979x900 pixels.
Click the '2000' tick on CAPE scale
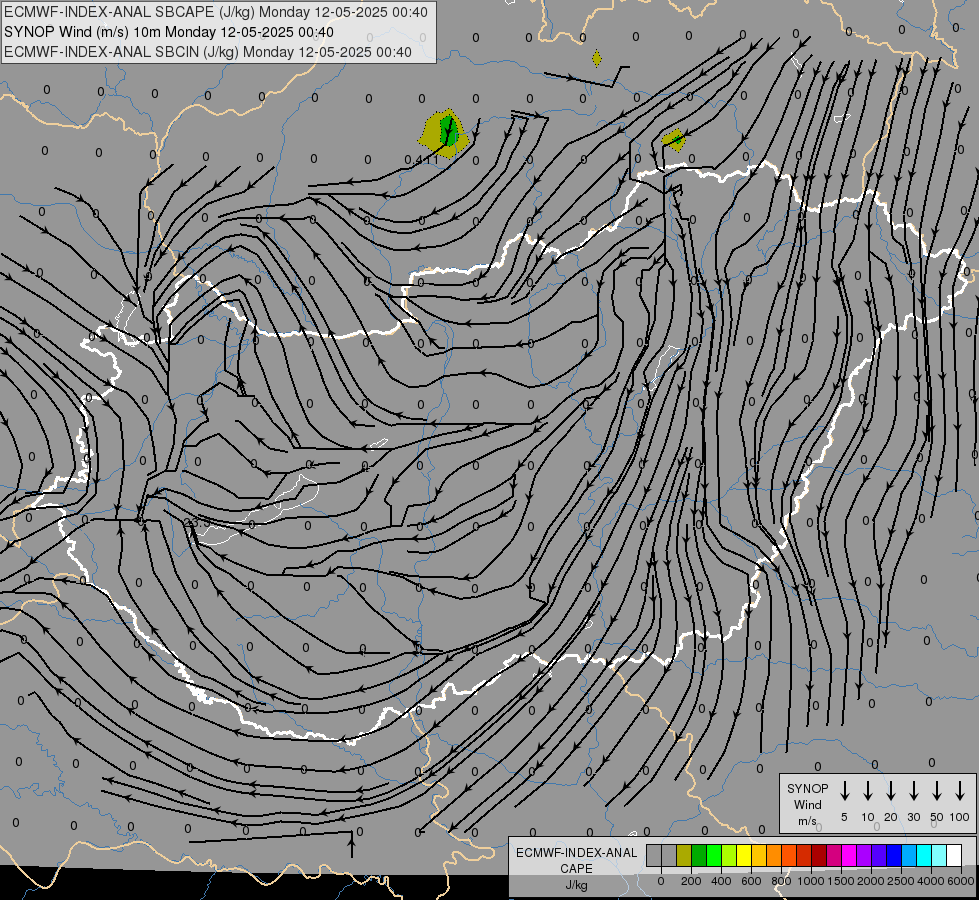coord(871,881)
